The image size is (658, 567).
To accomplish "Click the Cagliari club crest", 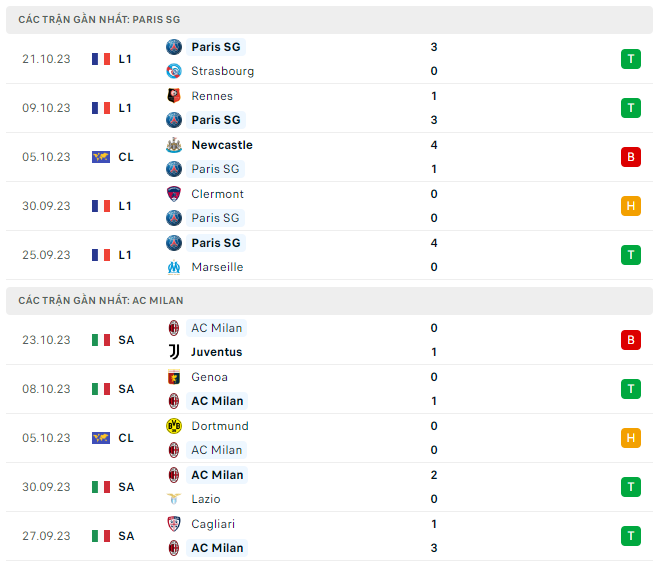I will click(x=174, y=524).
